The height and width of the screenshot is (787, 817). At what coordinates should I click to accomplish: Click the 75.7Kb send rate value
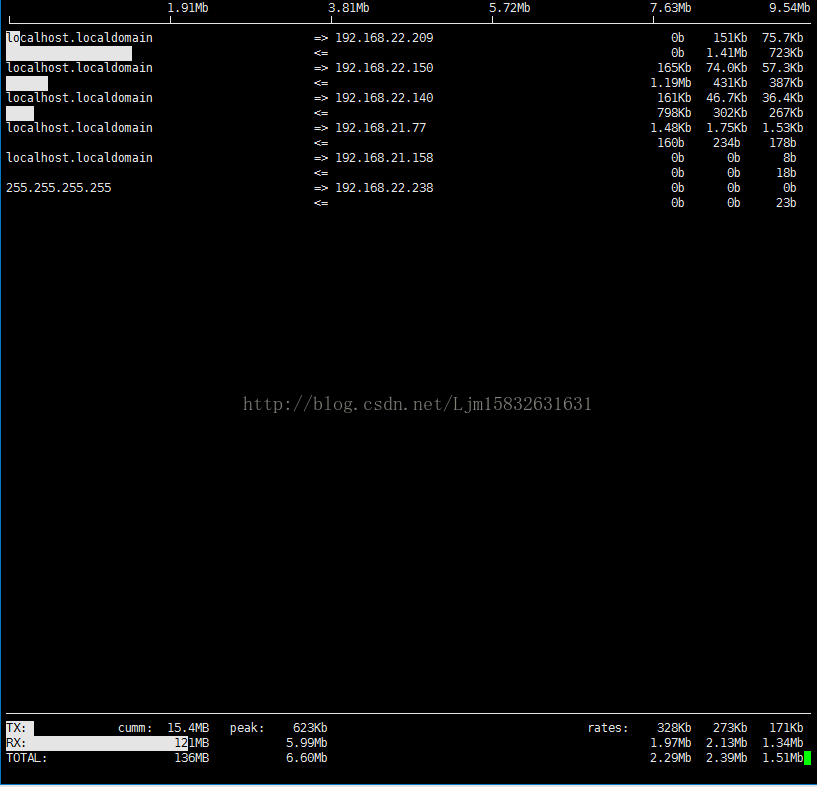click(783, 38)
